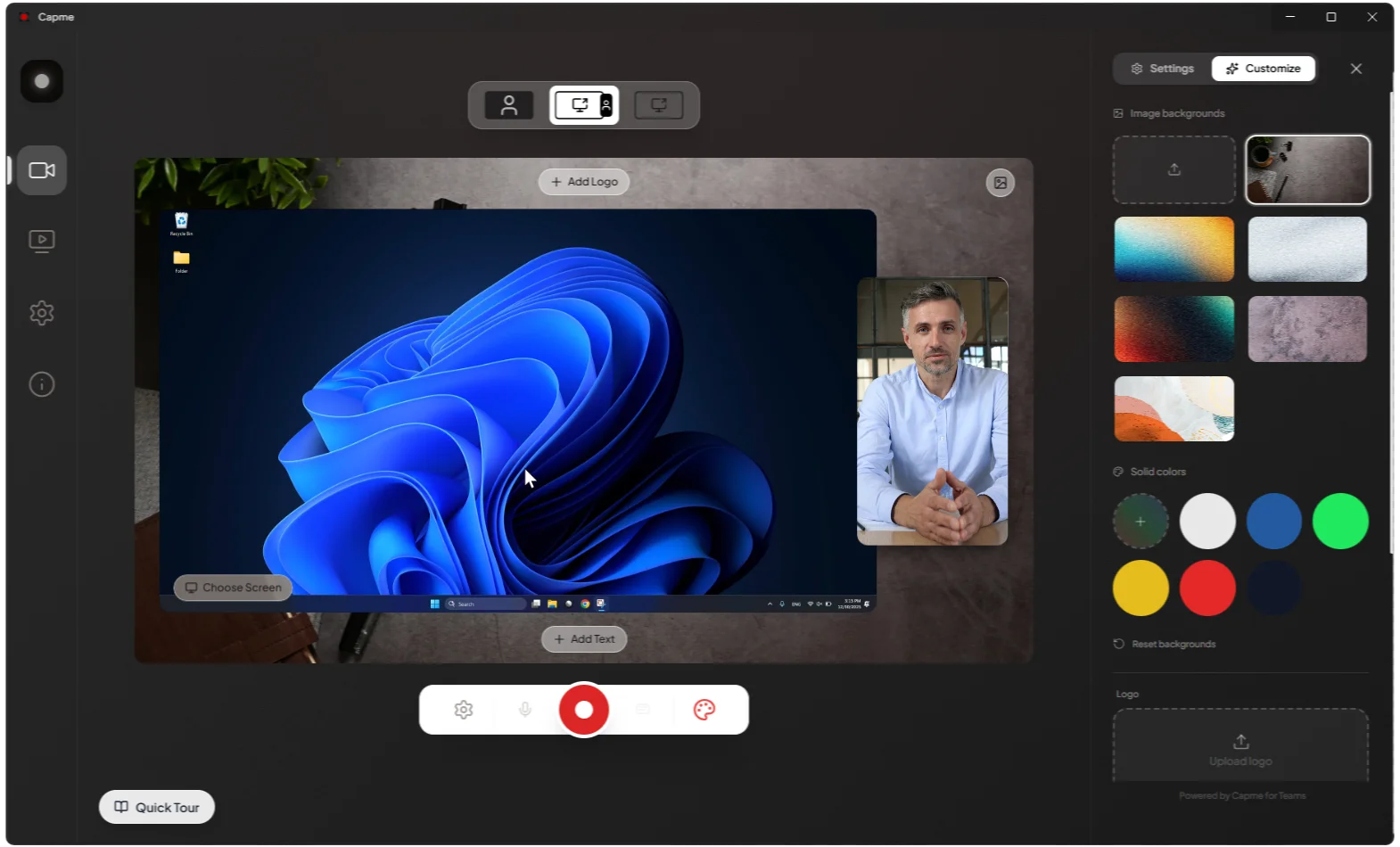This screenshot has width=1400, height=847.
Task: Select screen-only recording mode
Action: (659, 105)
